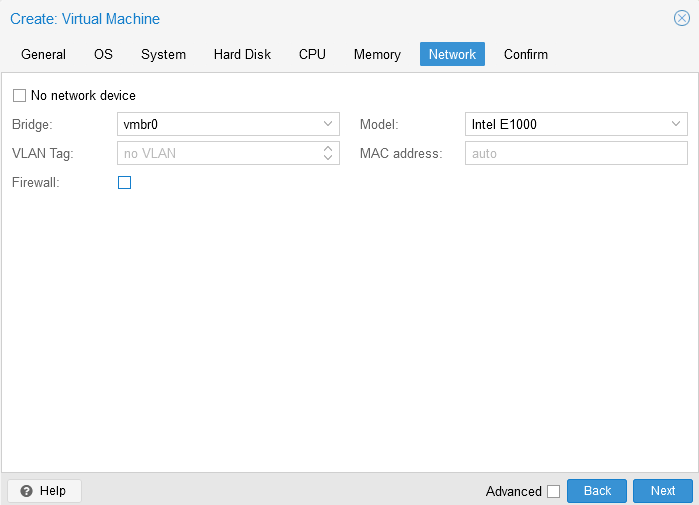Go to the System tab
This screenshot has height=505, width=699.
point(163,54)
